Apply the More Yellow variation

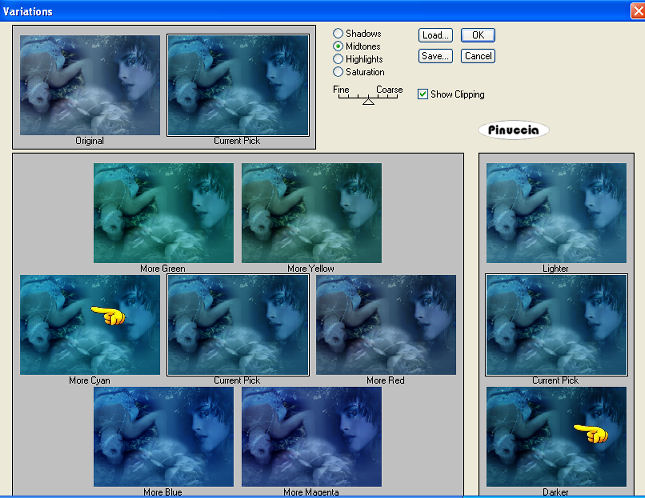click(312, 213)
